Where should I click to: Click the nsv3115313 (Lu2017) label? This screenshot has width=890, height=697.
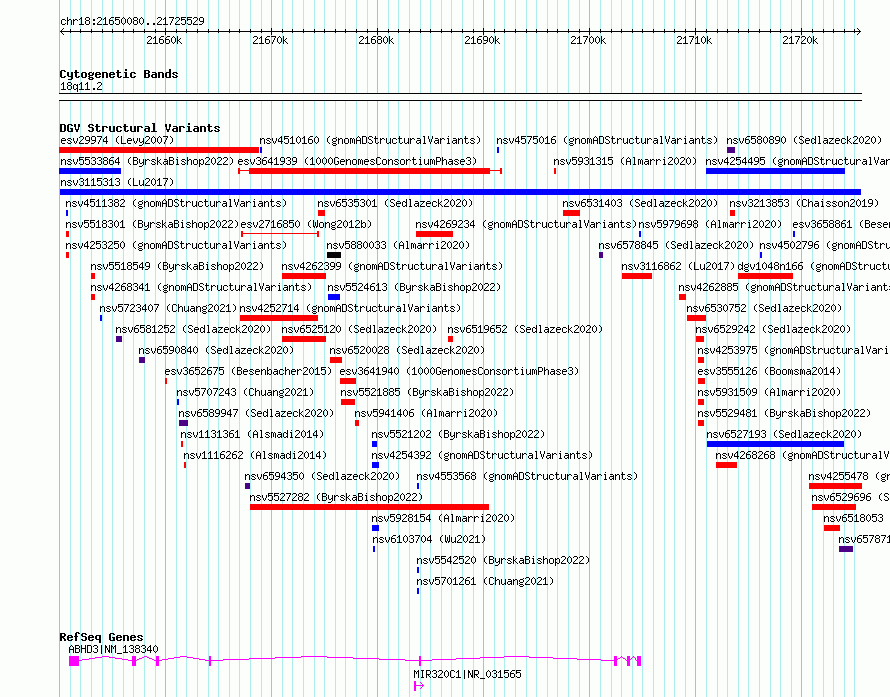pyautogui.click(x=117, y=182)
